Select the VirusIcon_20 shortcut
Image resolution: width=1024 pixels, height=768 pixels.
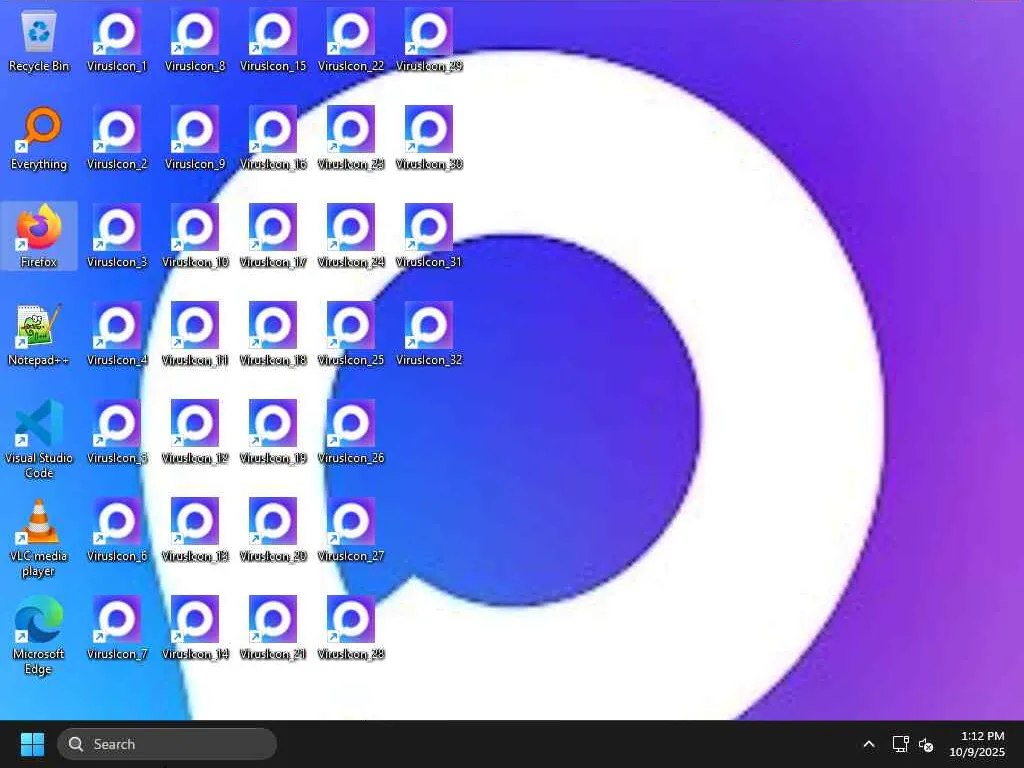(x=273, y=530)
